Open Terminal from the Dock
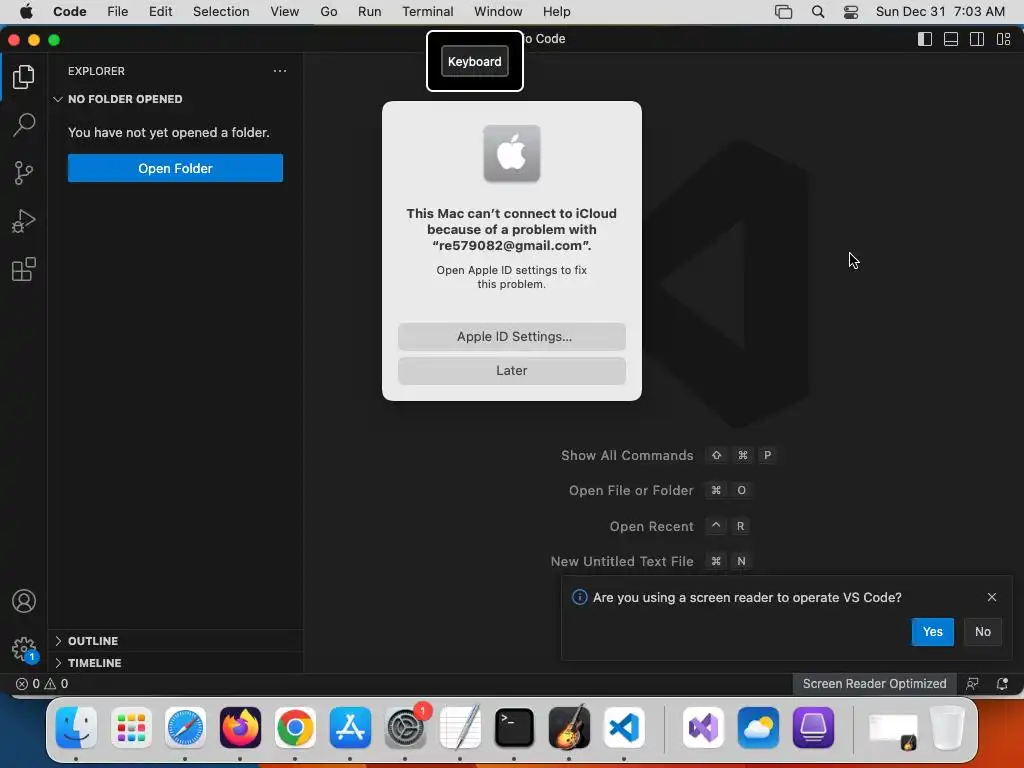Viewport: 1024px width, 768px height. (x=515, y=728)
